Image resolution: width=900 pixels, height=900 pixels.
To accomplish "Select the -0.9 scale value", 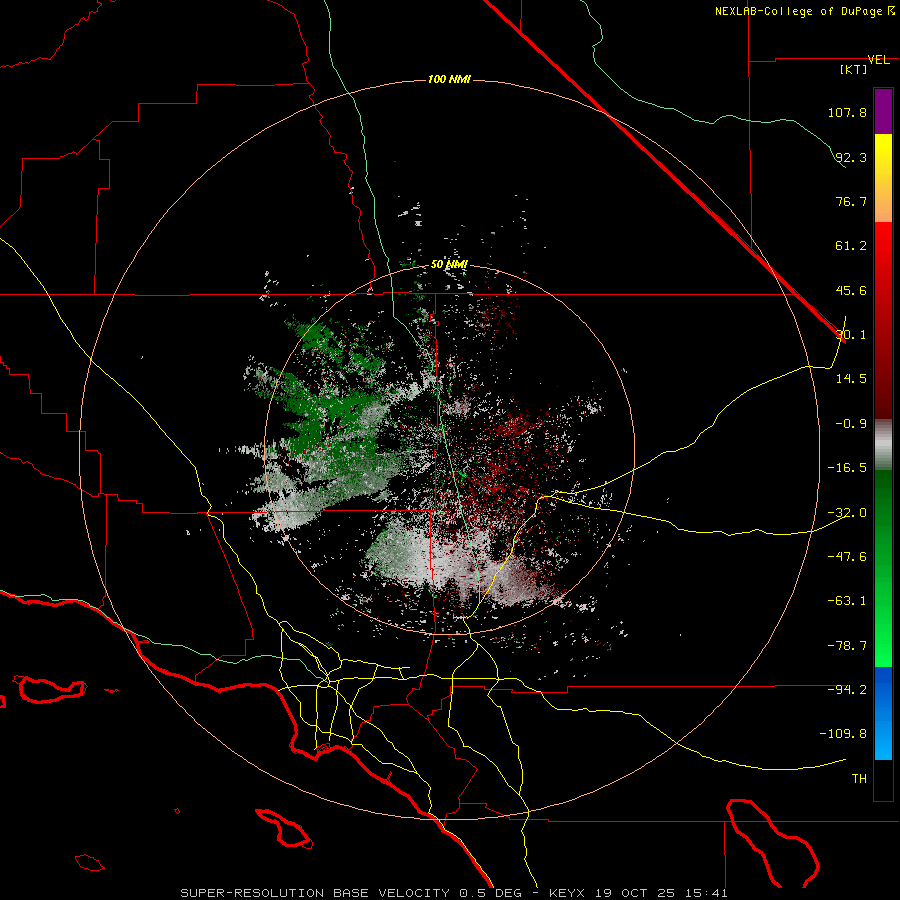I will pyautogui.click(x=851, y=423).
